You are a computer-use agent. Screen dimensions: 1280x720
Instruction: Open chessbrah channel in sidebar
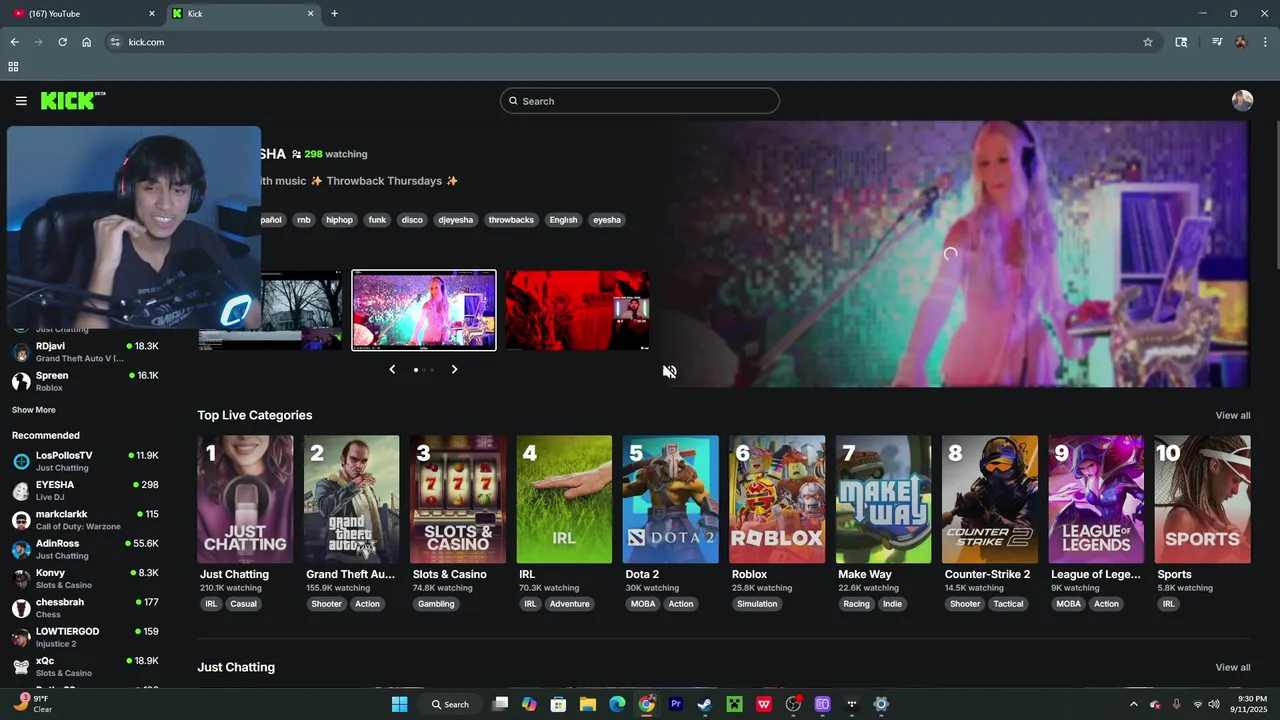[85, 608]
